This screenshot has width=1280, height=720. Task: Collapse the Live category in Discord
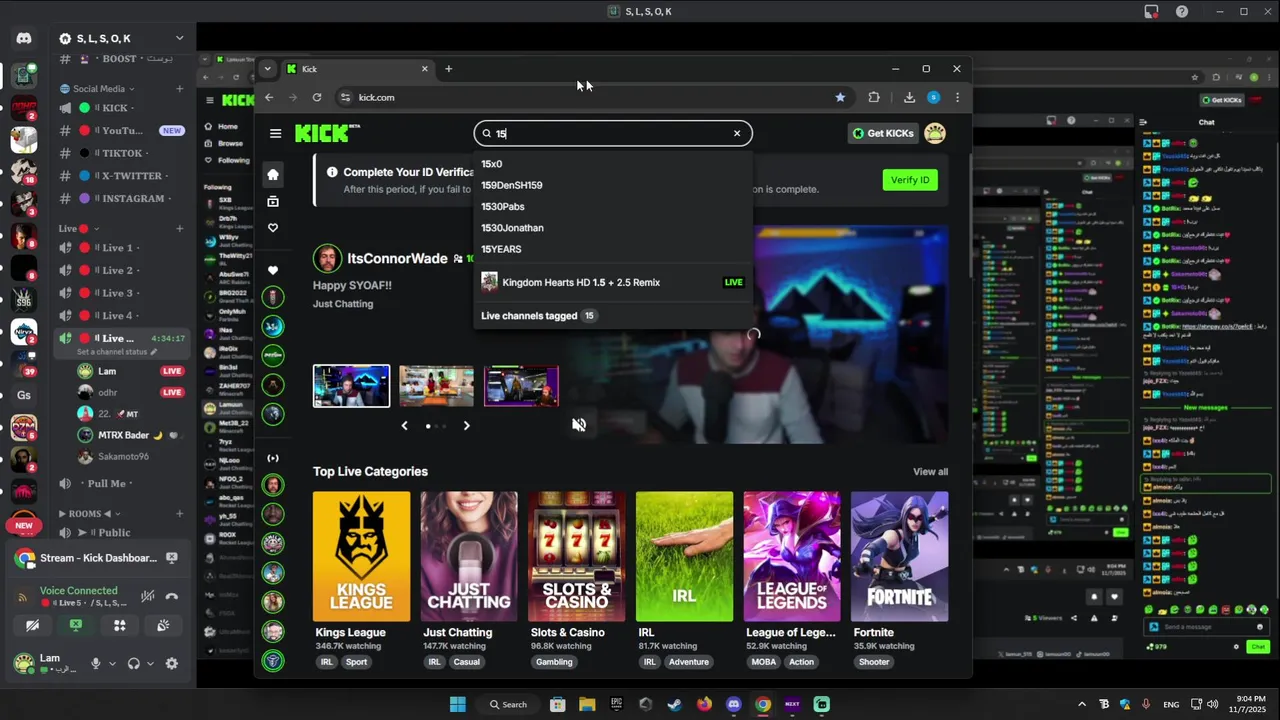pyautogui.click(x=73, y=228)
